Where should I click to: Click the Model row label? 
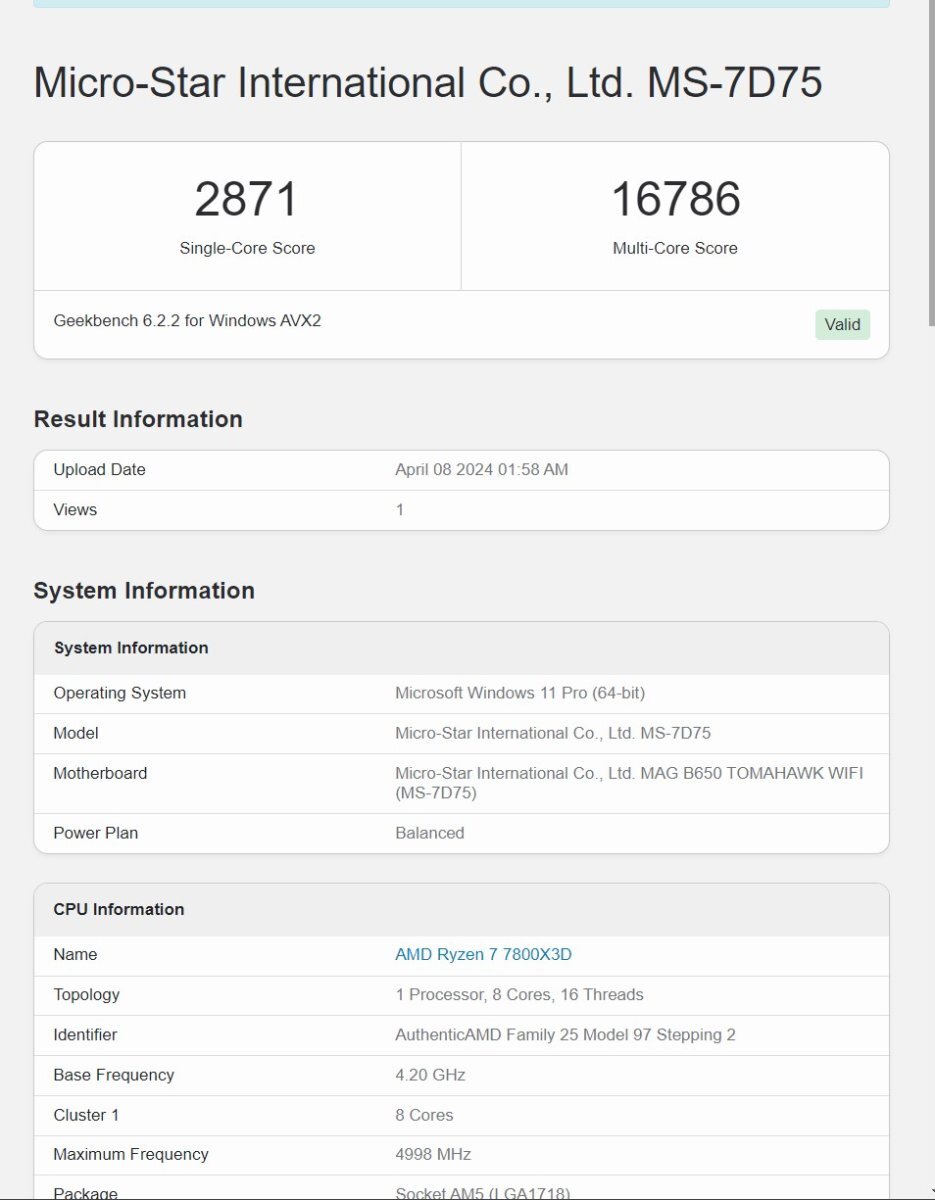click(76, 733)
